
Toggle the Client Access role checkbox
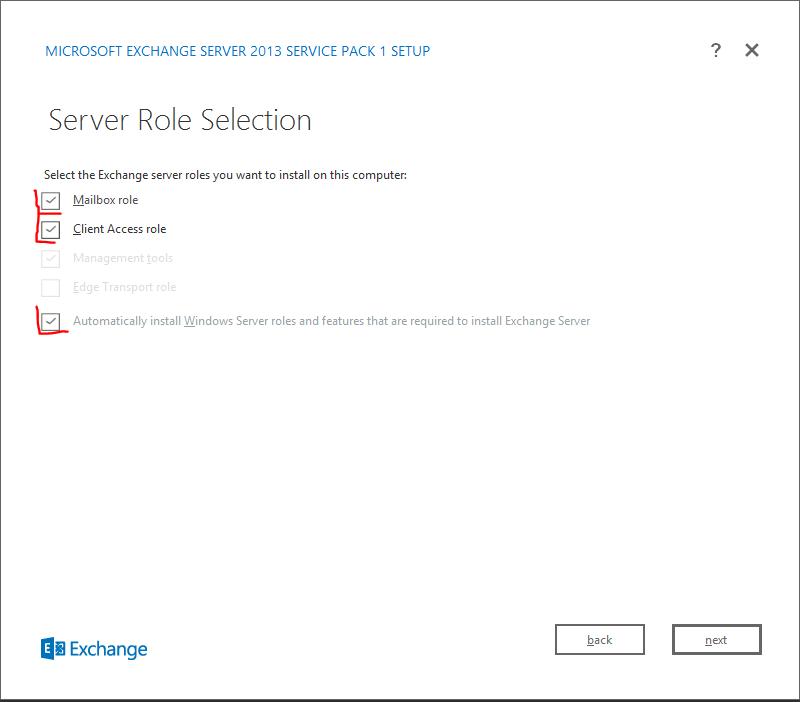point(51,230)
